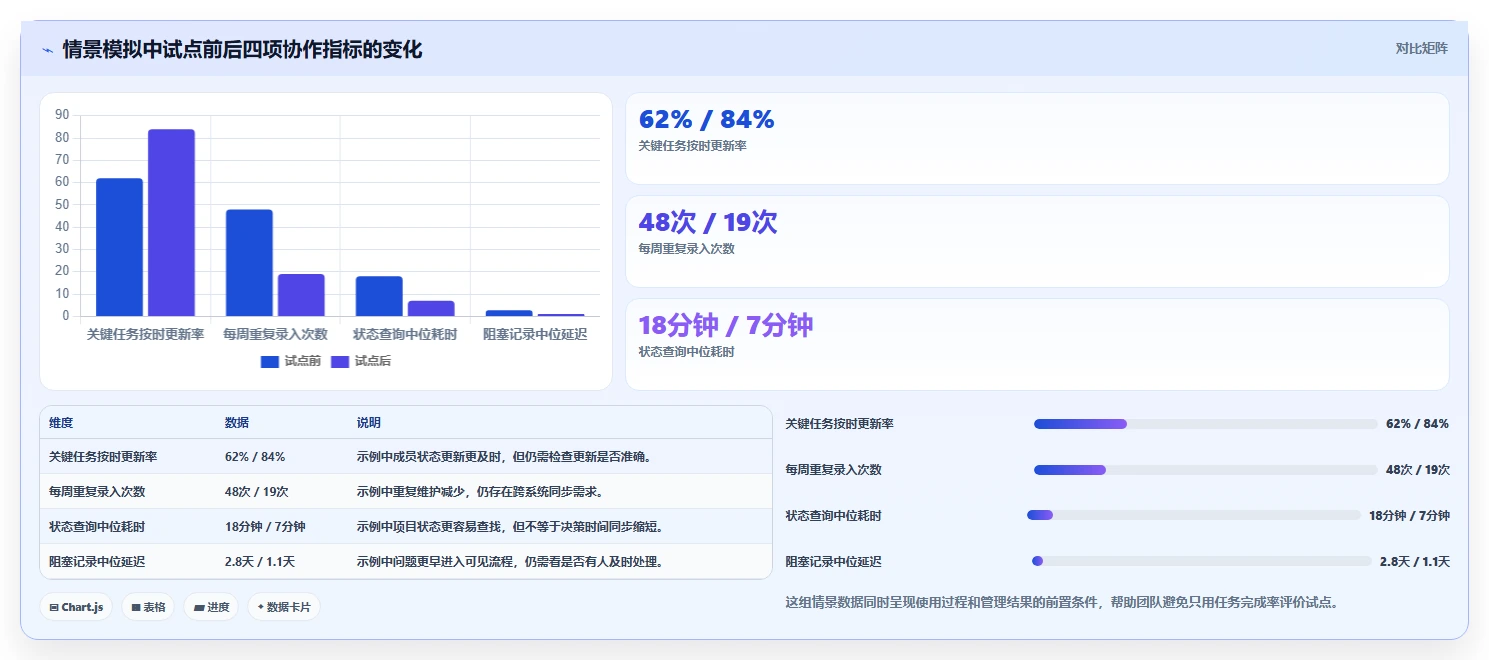Click the lightning icon beside the title

47,50
